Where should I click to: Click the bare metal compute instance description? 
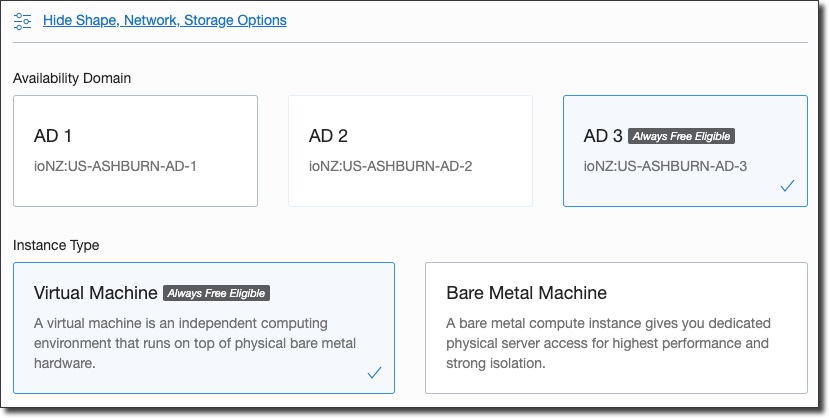(x=607, y=344)
